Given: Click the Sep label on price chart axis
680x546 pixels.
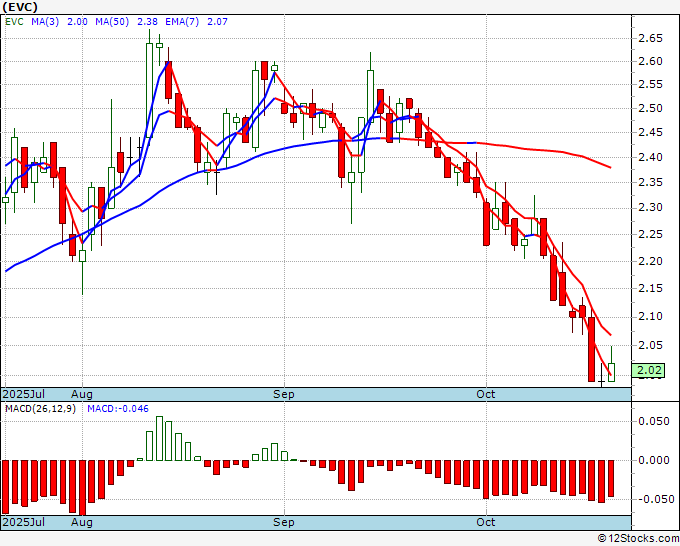Looking at the screenshot, I should pyautogui.click(x=284, y=394).
